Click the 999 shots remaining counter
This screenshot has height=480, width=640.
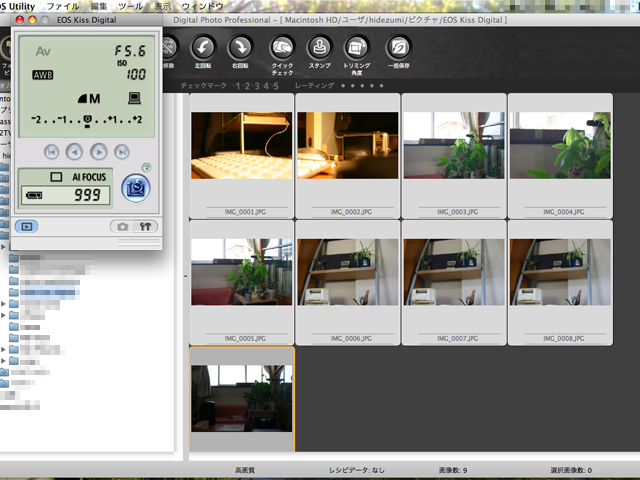click(87, 195)
